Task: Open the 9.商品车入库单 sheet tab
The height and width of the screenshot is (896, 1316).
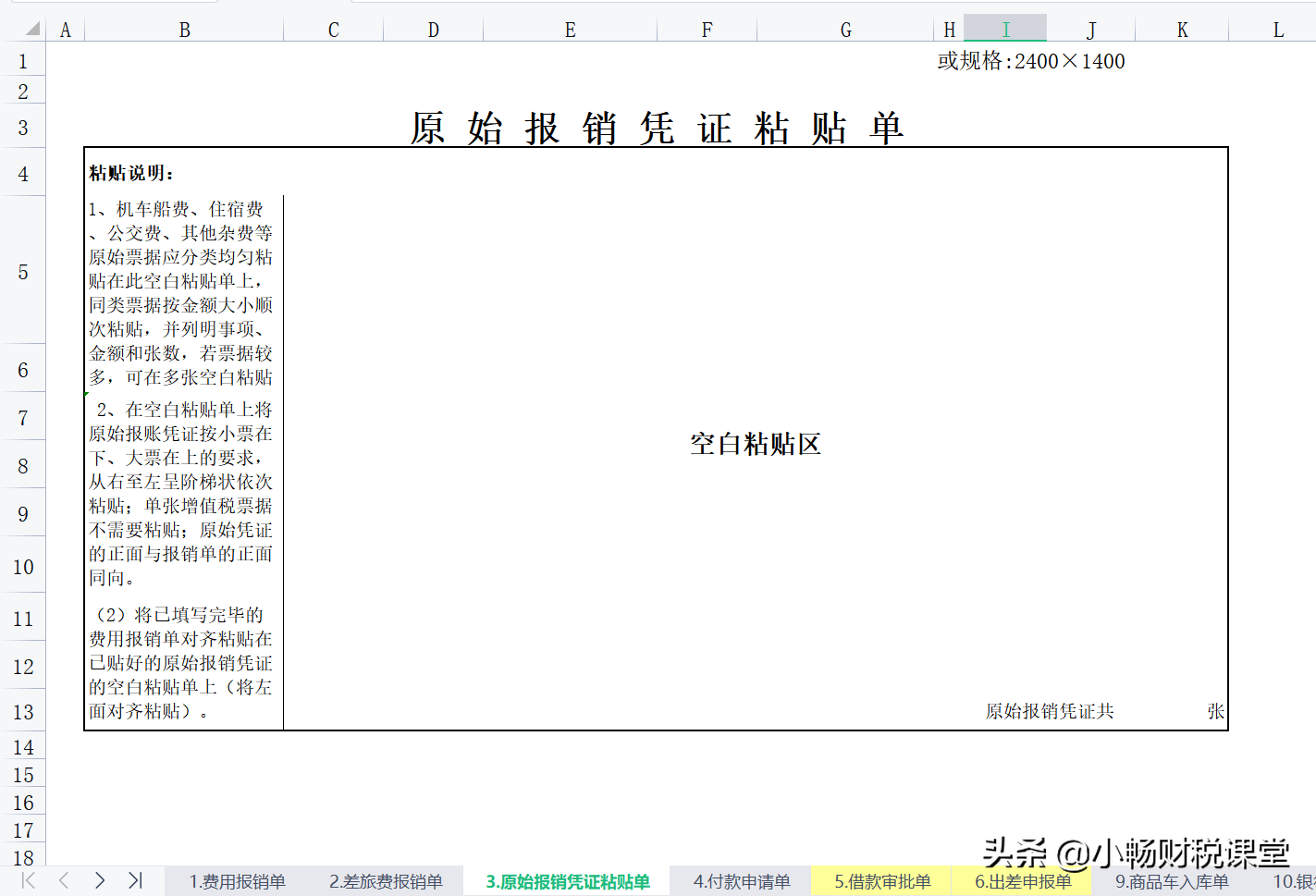Action: [x=1171, y=881]
